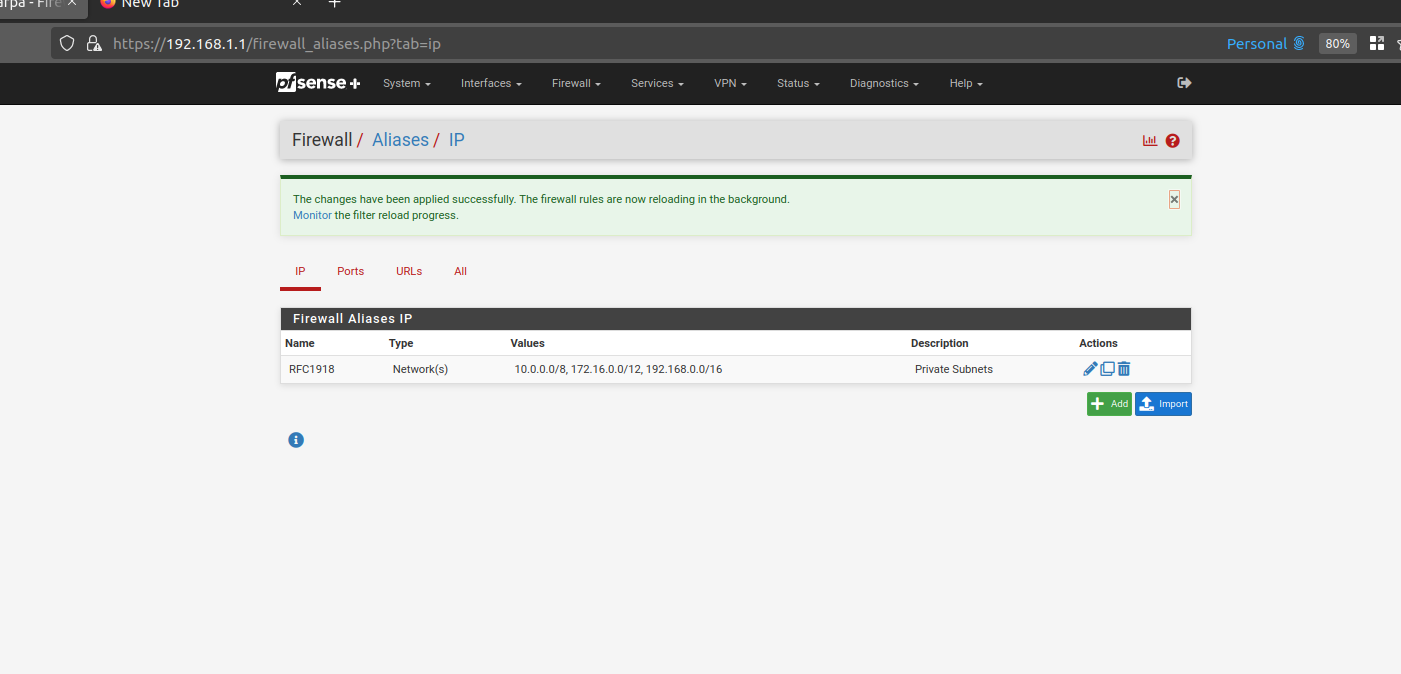1401x674 pixels.
Task: Click the Private Subnets description
Action: tap(954, 369)
